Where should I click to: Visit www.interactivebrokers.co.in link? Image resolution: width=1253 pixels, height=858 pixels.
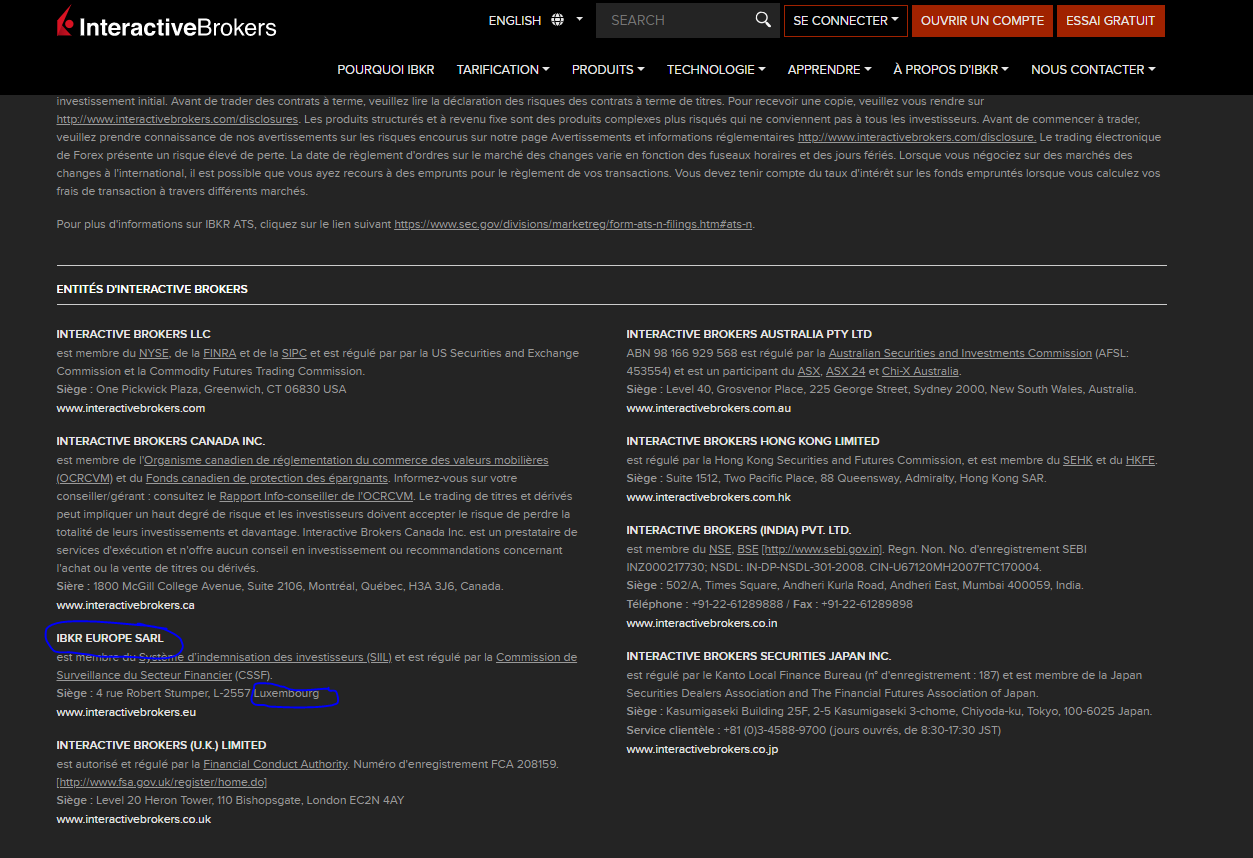click(x=702, y=623)
